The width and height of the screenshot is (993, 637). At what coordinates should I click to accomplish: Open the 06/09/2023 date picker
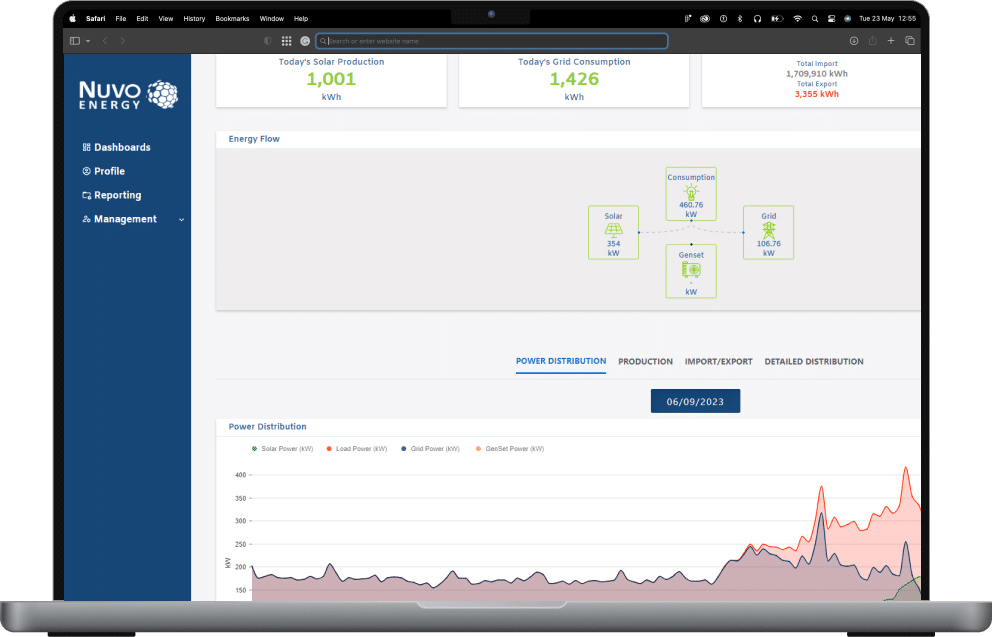pyautogui.click(x=695, y=401)
